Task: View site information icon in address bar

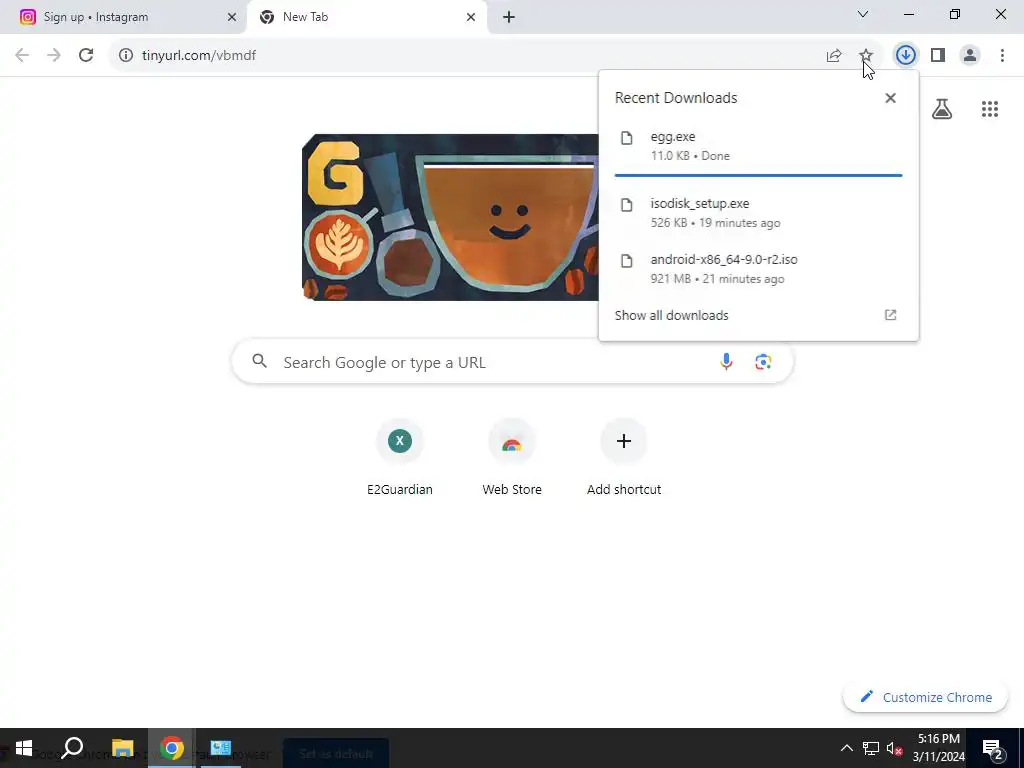Action: pos(125,56)
